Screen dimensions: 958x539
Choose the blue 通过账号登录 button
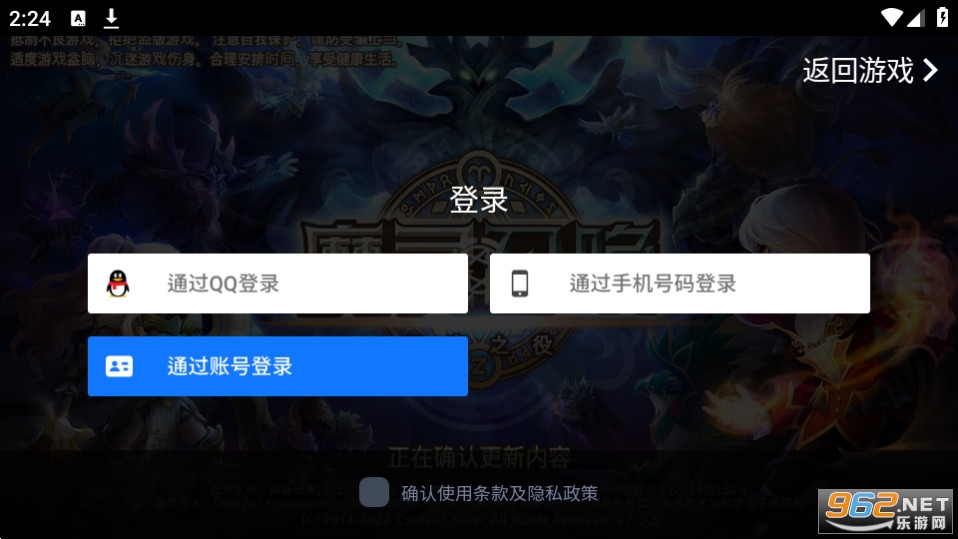tap(278, 366)
